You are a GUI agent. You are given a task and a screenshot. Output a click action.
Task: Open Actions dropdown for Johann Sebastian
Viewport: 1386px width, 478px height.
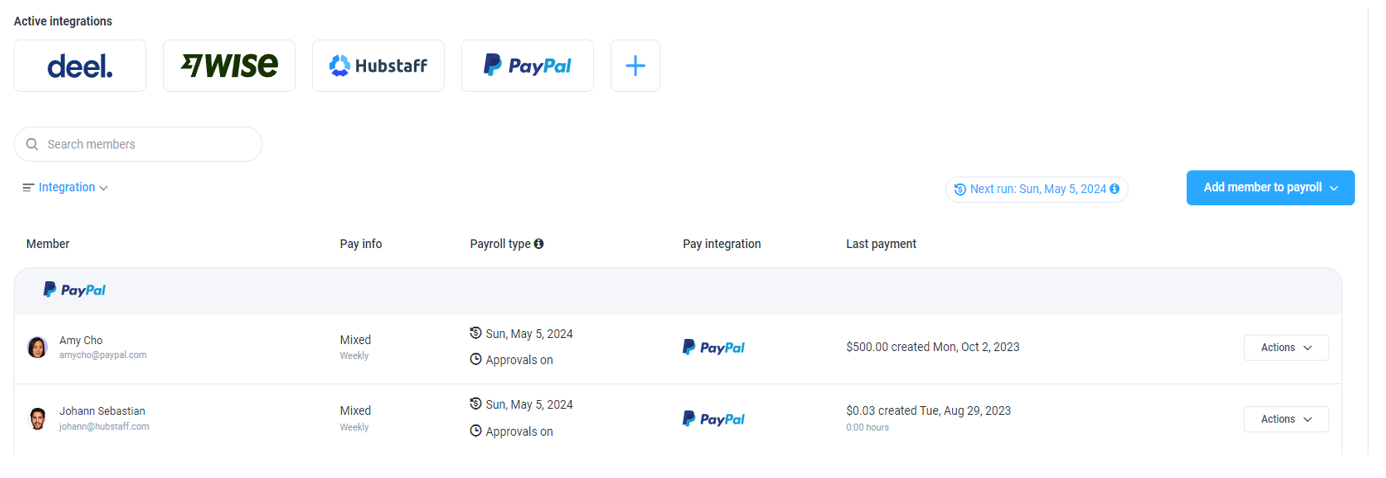point(1286,419)
